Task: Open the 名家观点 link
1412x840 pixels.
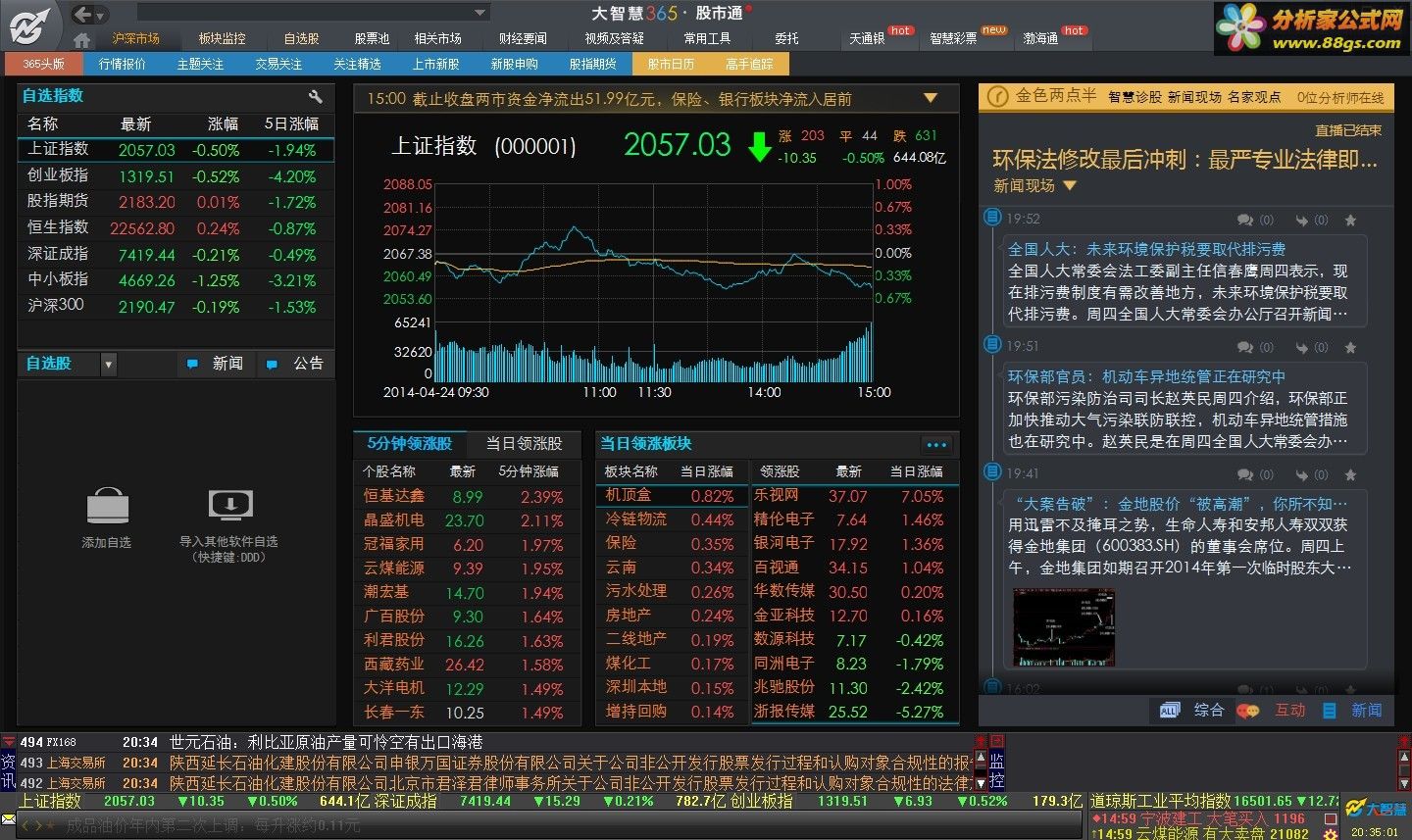Action: [1254, 97]
